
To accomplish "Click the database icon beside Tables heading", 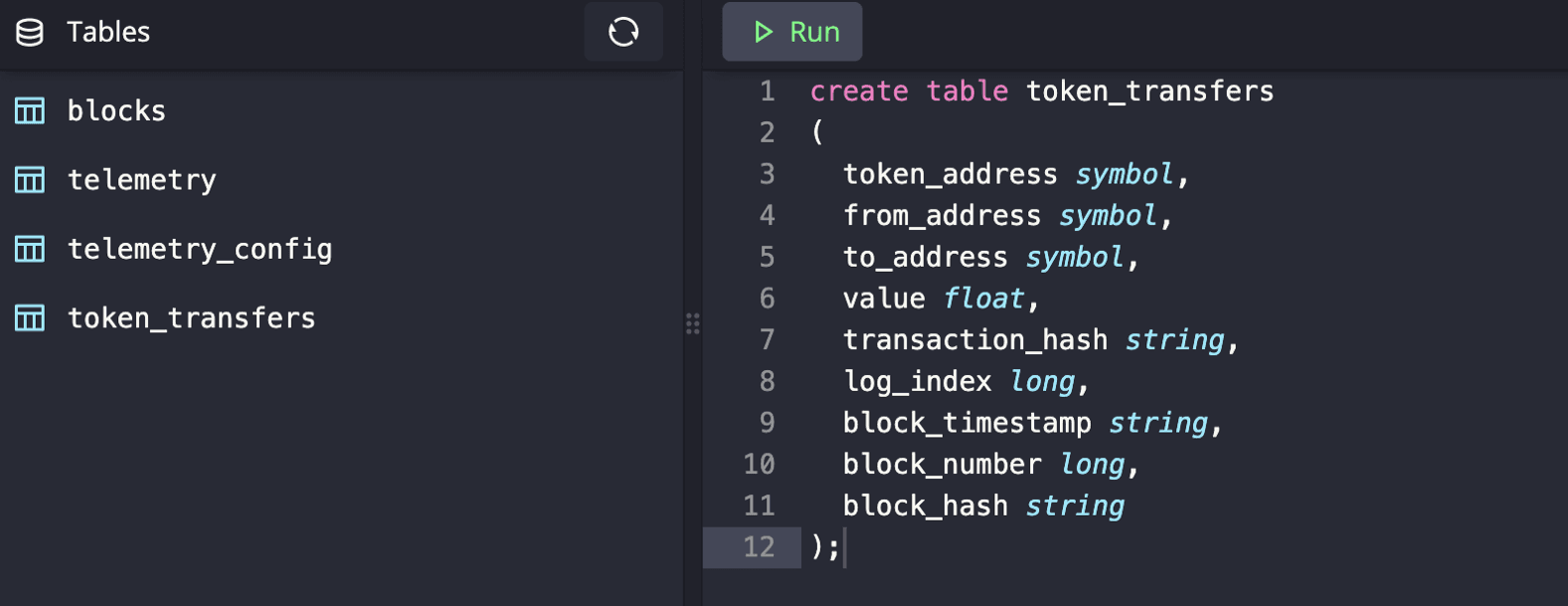I will 30,33.
